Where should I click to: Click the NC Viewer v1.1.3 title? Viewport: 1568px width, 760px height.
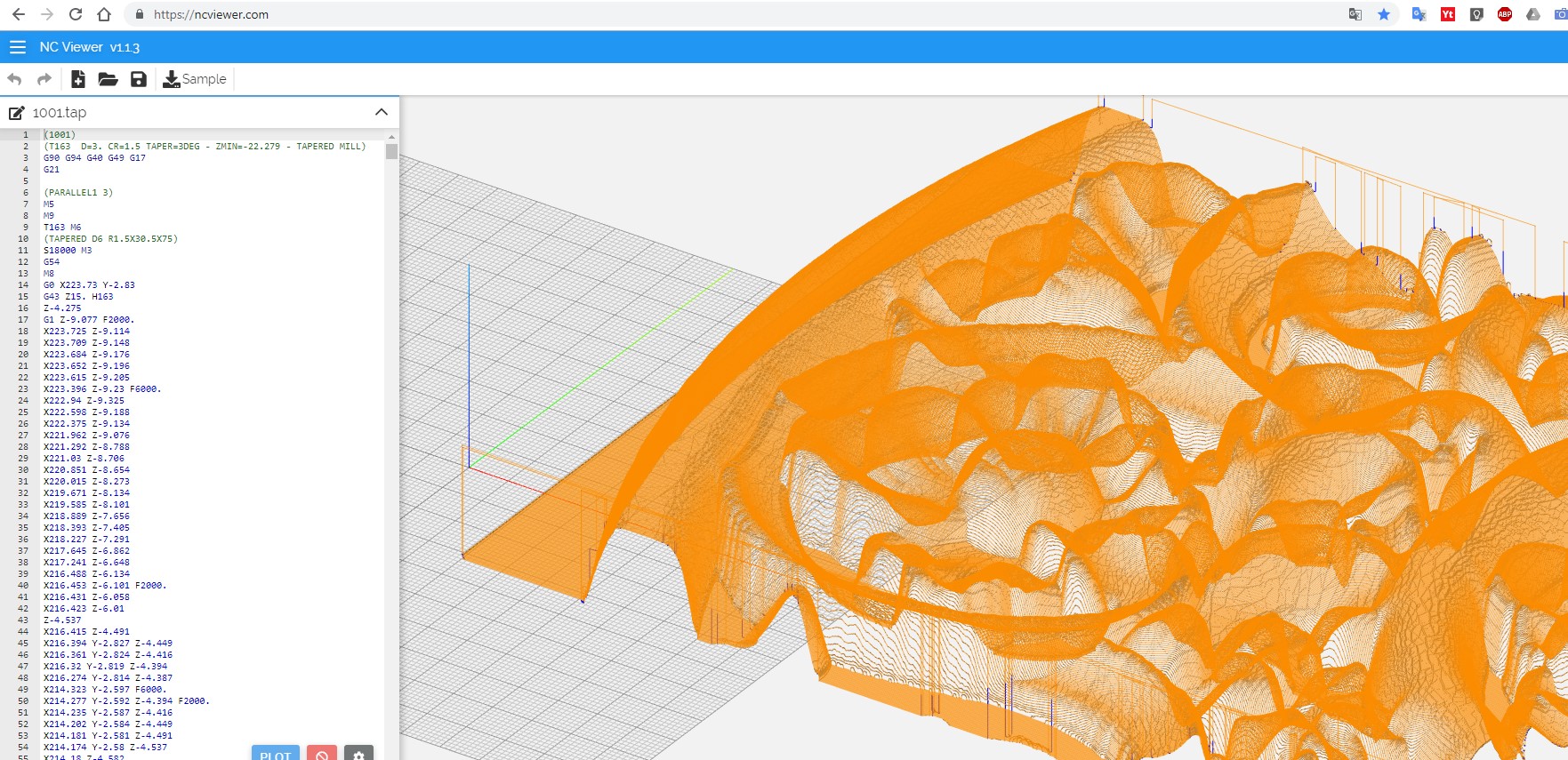pos(90,47)
